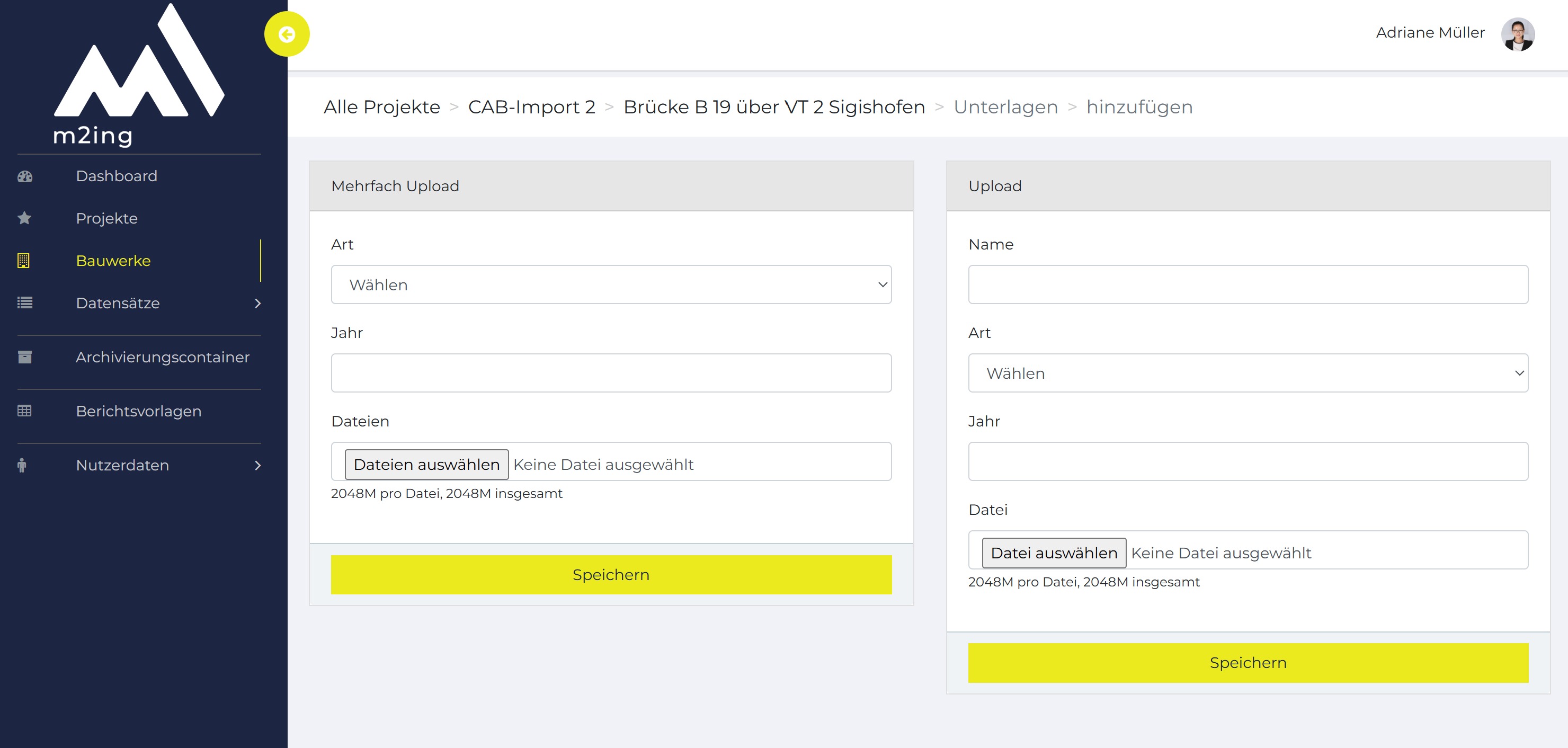This screenshot has height=748, width=1568.
Task: Open Datensätze menu entry
Action: pos(118,302)
